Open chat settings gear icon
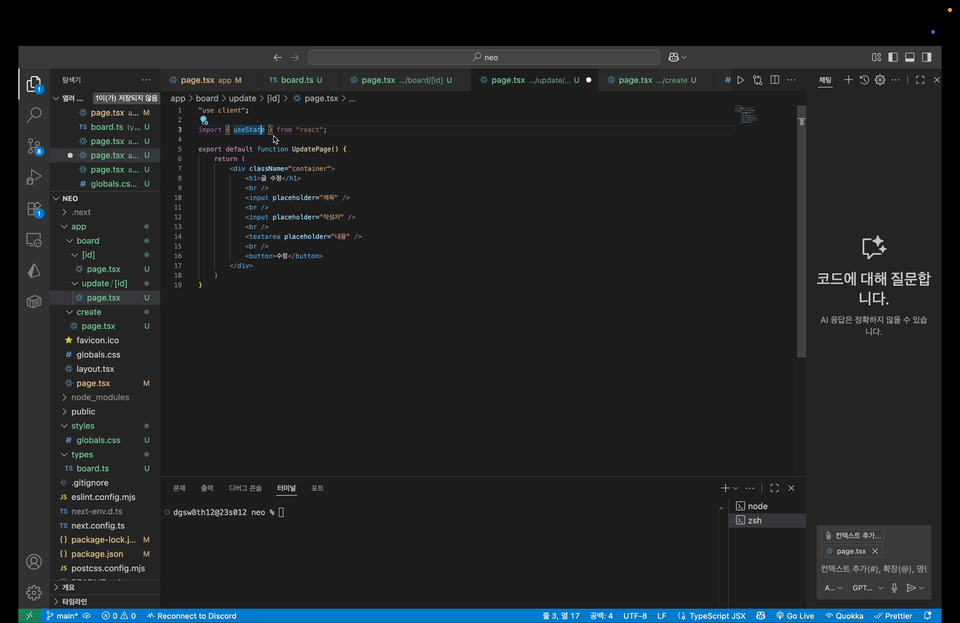Image resolution: width=960 pixels, height=623 pixels. [x=880, y=80]
